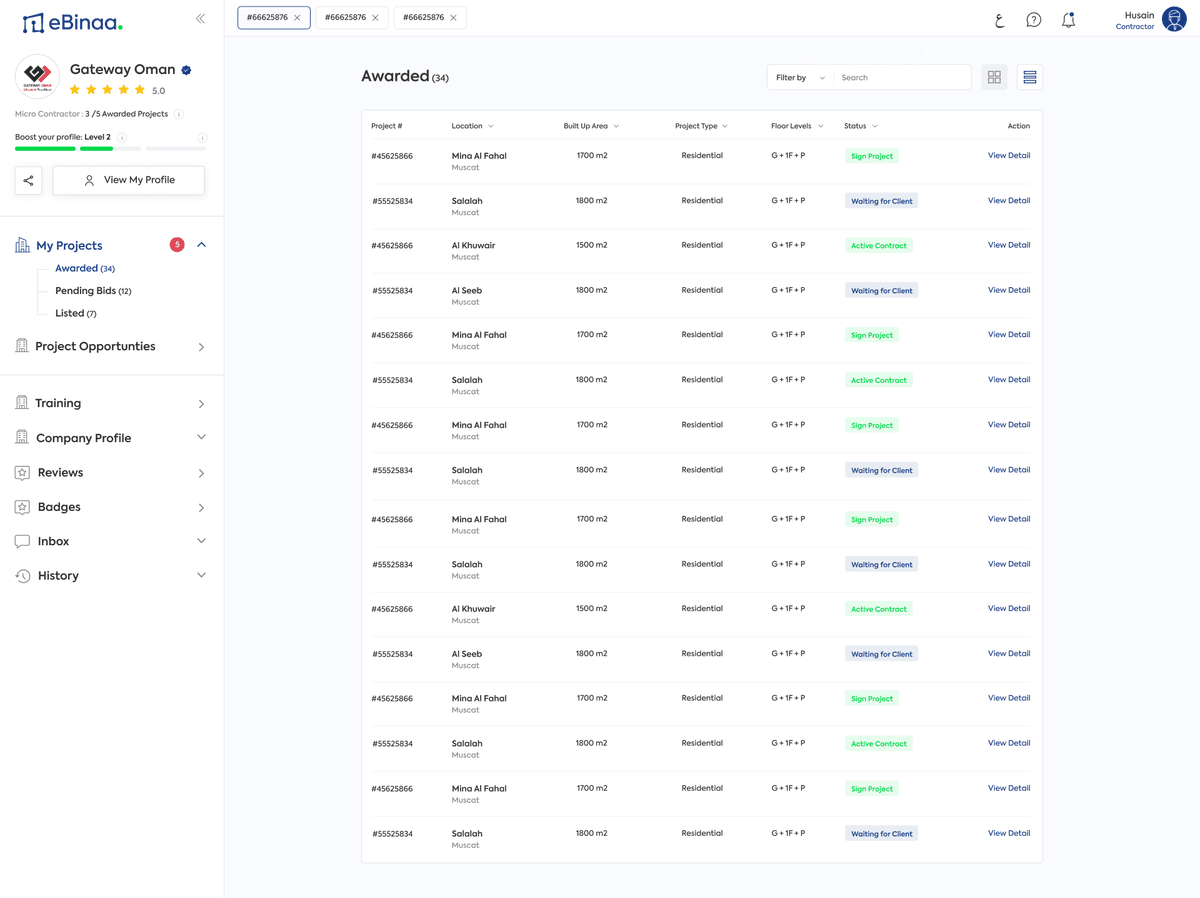Switch to grid view icon
Screen dimensions: 1200x898
point(994,77)
